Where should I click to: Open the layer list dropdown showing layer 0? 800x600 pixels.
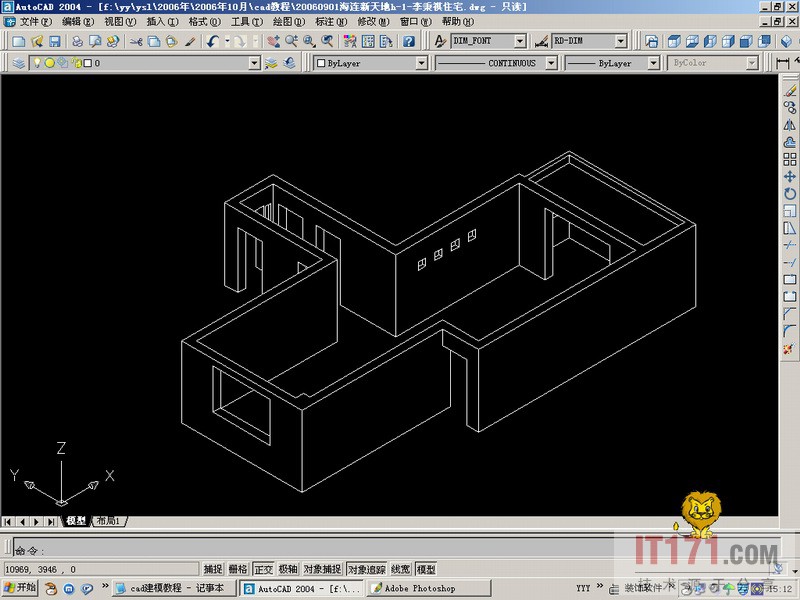[253, 62]
